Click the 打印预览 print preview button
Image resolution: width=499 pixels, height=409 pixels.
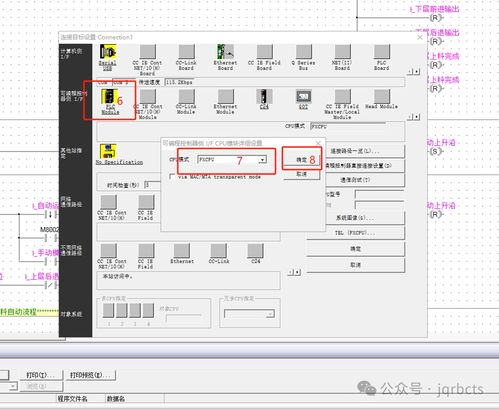(90, 375)
